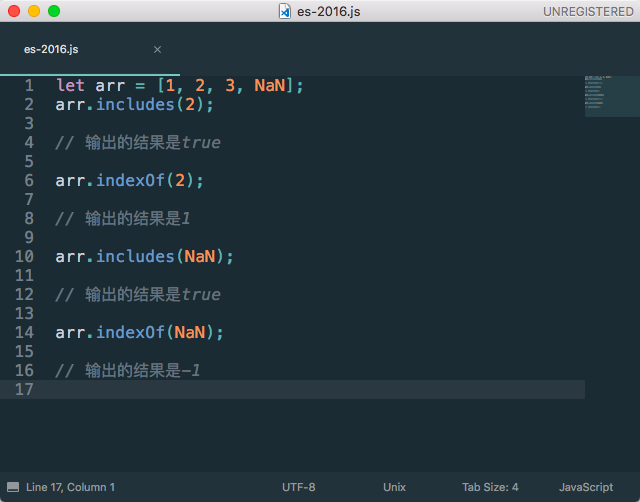Click the red close window button
This screenshot has height=502, width=640.
click(14, 11)
